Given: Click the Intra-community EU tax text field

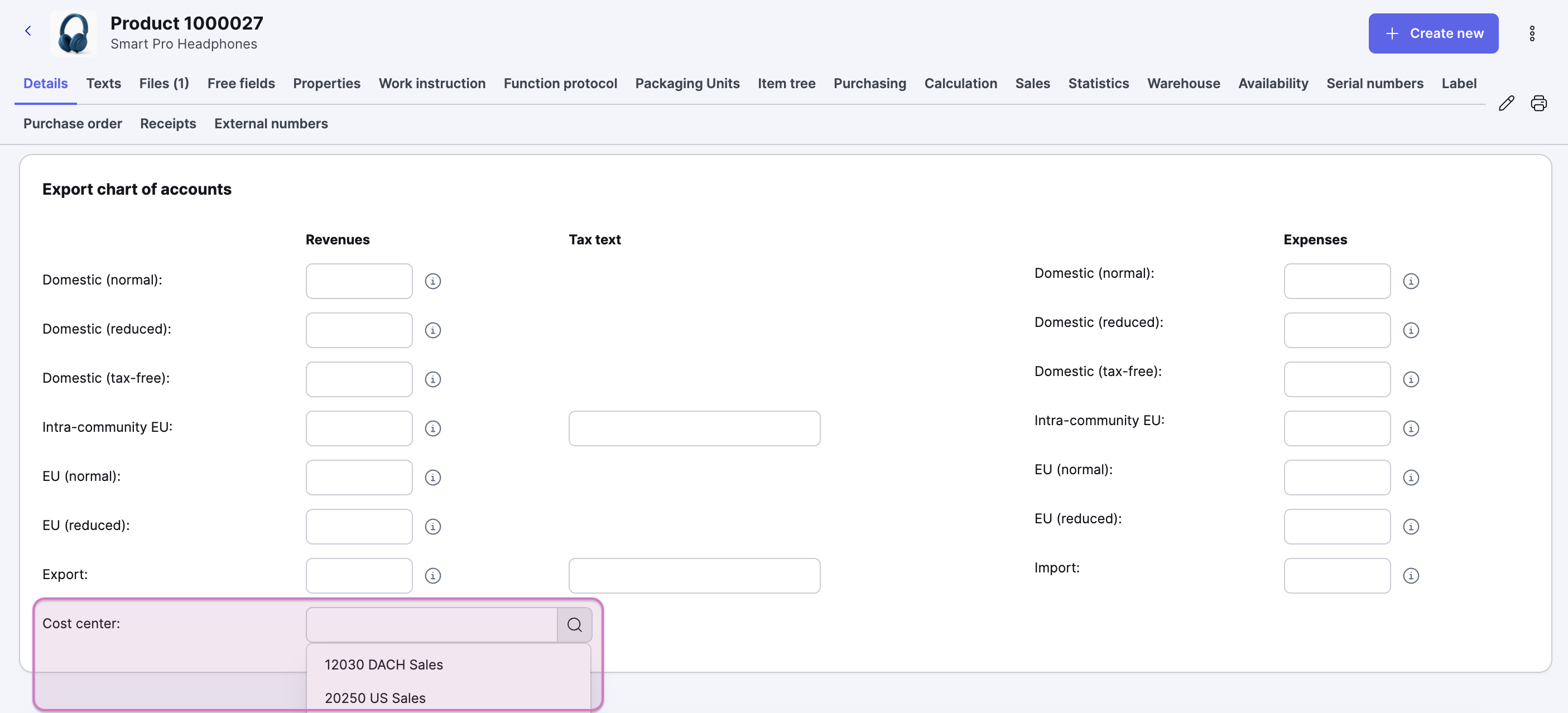Looking at the screenshot, I should 695,428.
